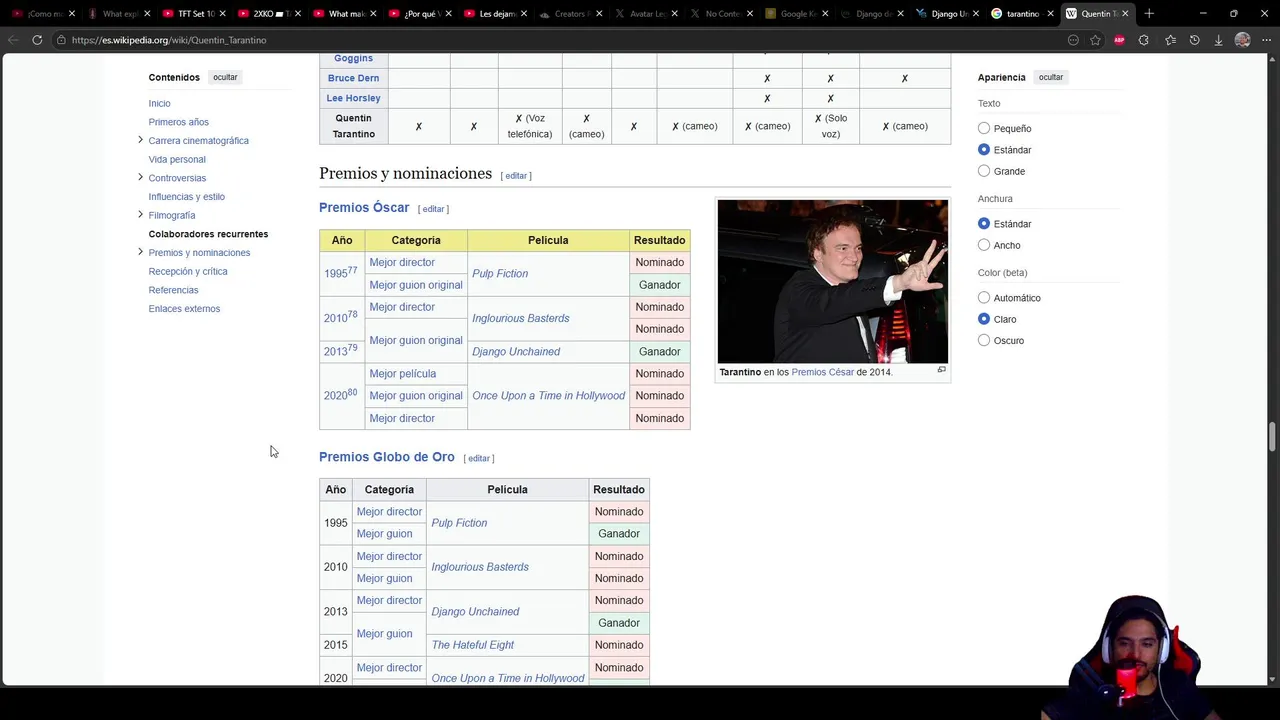Switch to the tarantino Google tab
The width and height of the screenshot is (1280, 720).
click(x=1021, y=14)
